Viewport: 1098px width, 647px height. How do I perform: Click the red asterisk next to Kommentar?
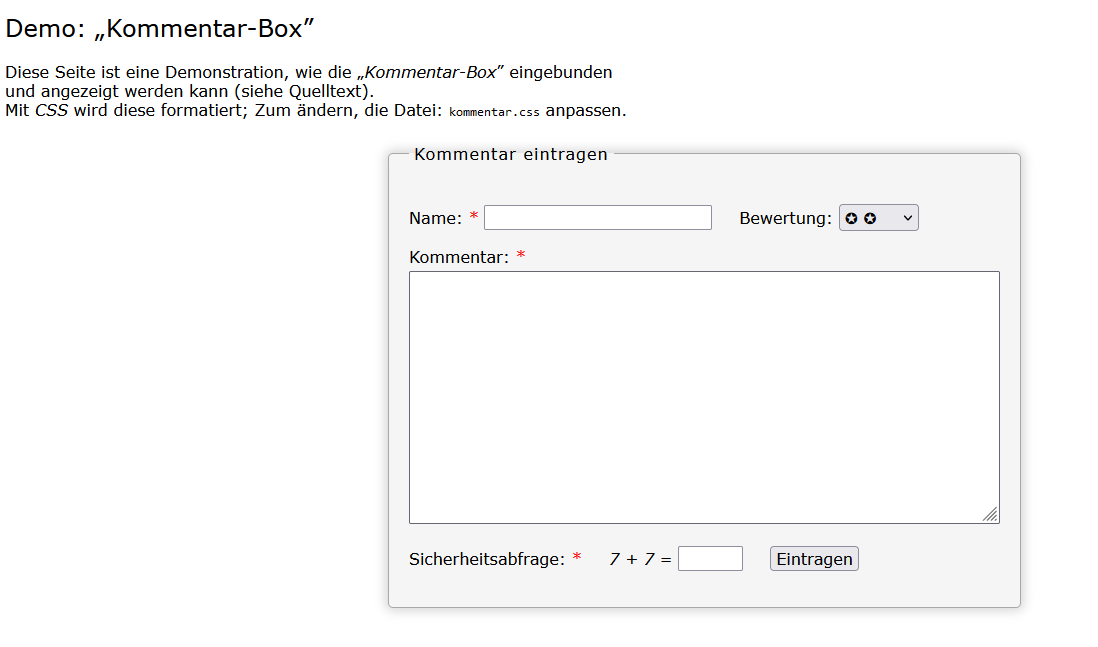pyautogui.click(x=521, y=256)
